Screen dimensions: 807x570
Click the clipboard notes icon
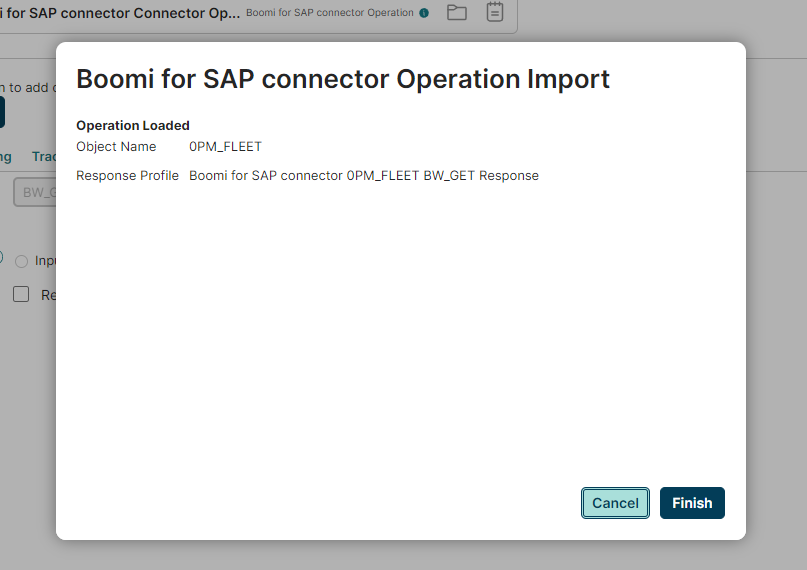pyautogui.click(x=494, y=13)
